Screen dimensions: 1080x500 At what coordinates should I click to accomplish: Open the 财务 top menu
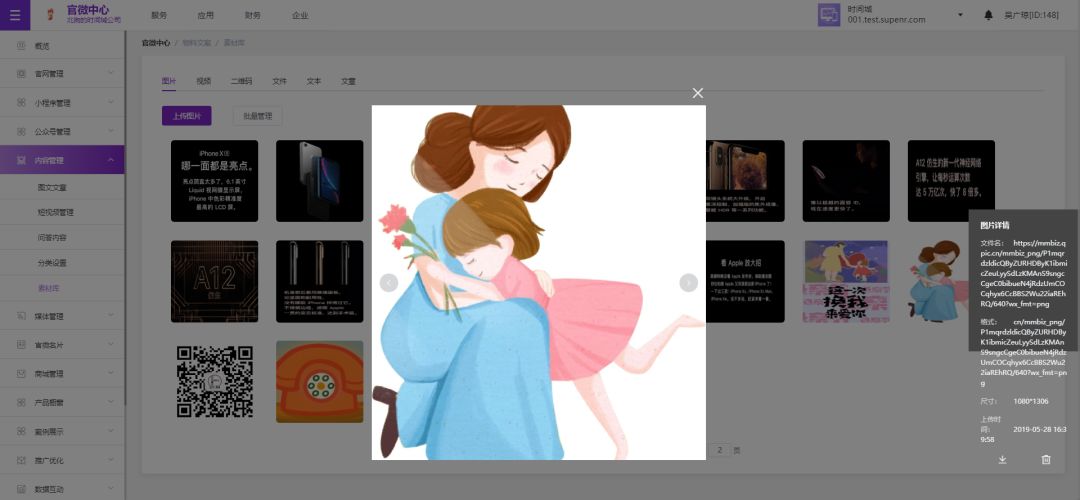253,15
